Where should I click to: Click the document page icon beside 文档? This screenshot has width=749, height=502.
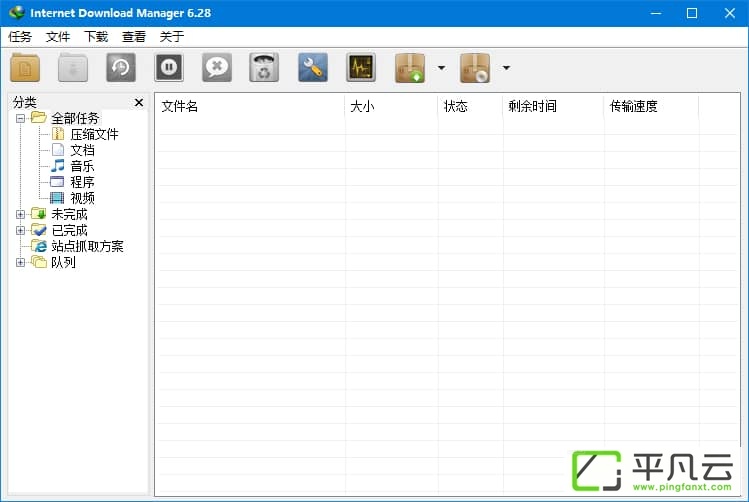58,150
